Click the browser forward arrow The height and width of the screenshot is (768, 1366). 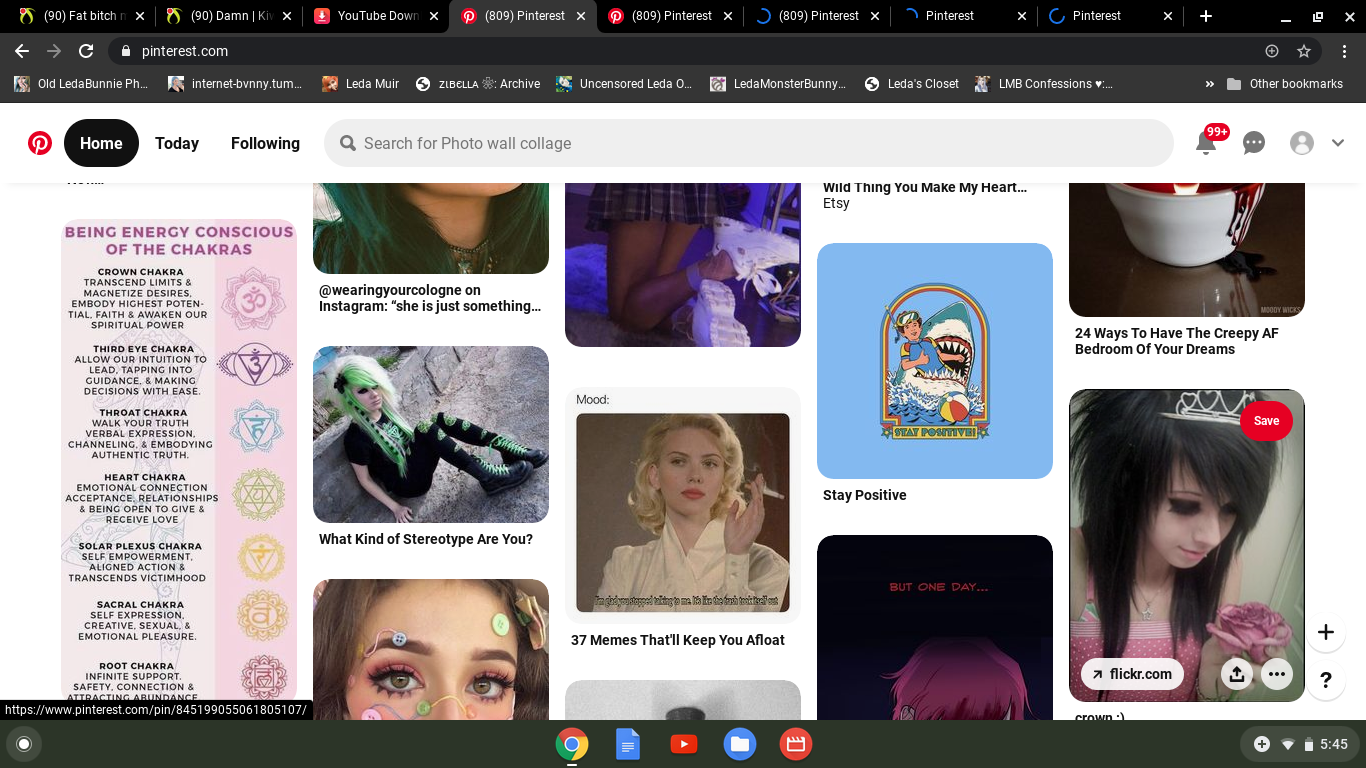pyautogui.click(x=54, y=51)
